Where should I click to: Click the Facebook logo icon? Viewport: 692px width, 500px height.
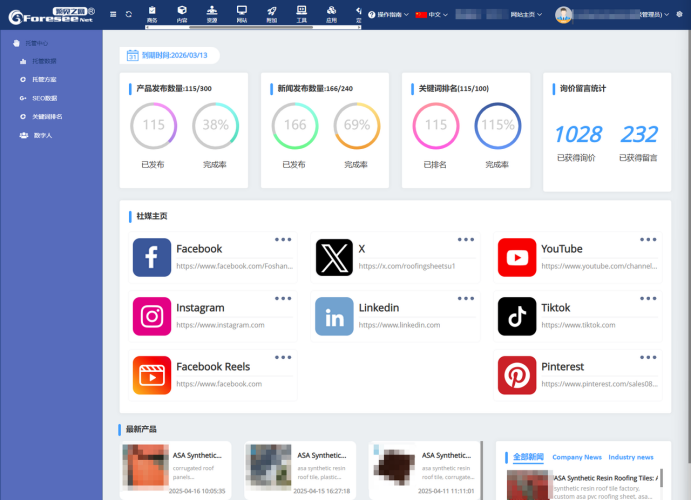coord(152,257)
